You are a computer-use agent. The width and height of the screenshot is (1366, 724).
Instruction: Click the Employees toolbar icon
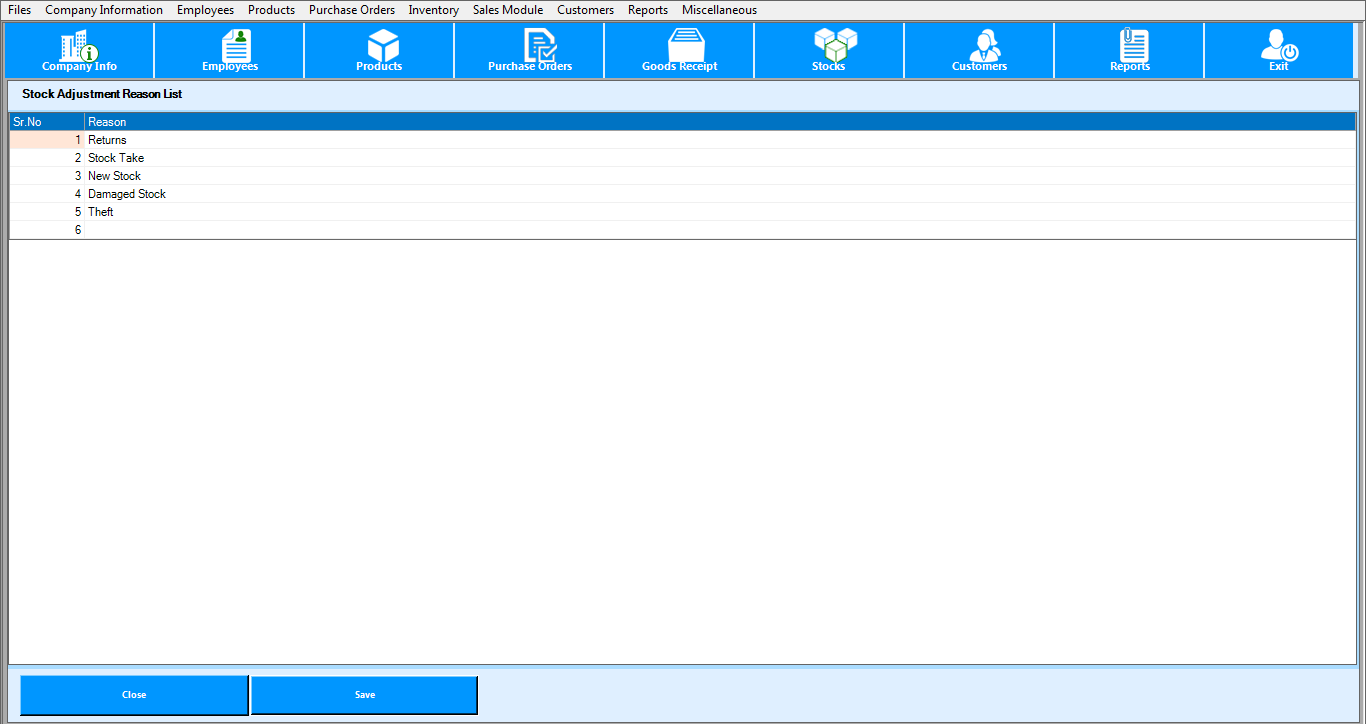(x=230, y=50)
